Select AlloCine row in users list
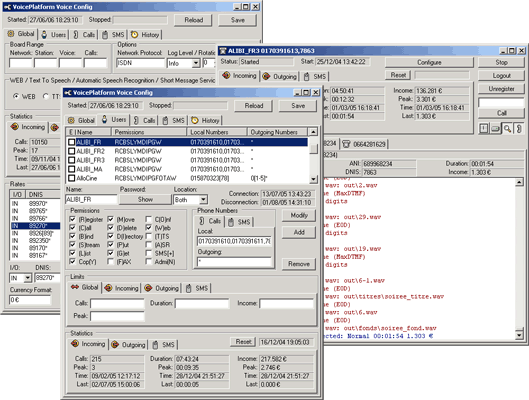The width and height of the screenshot is (529, 400). click(x=187, y=178)
